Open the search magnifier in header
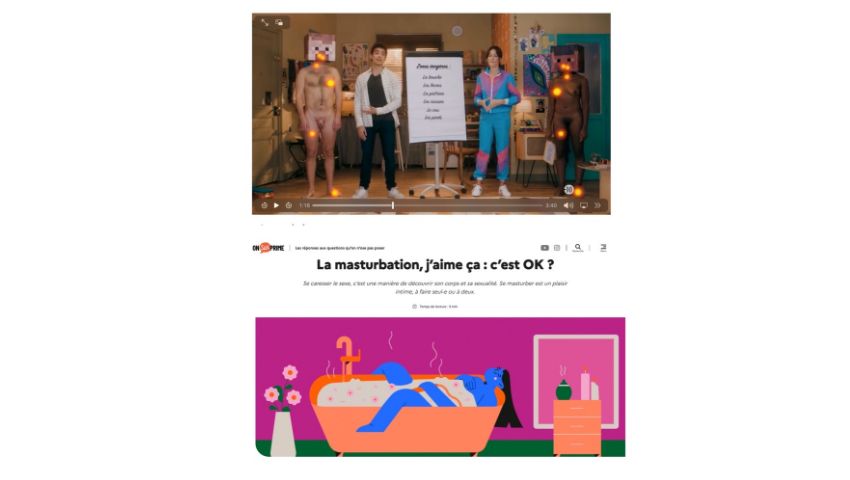850x480 pixels. [578, 248]
